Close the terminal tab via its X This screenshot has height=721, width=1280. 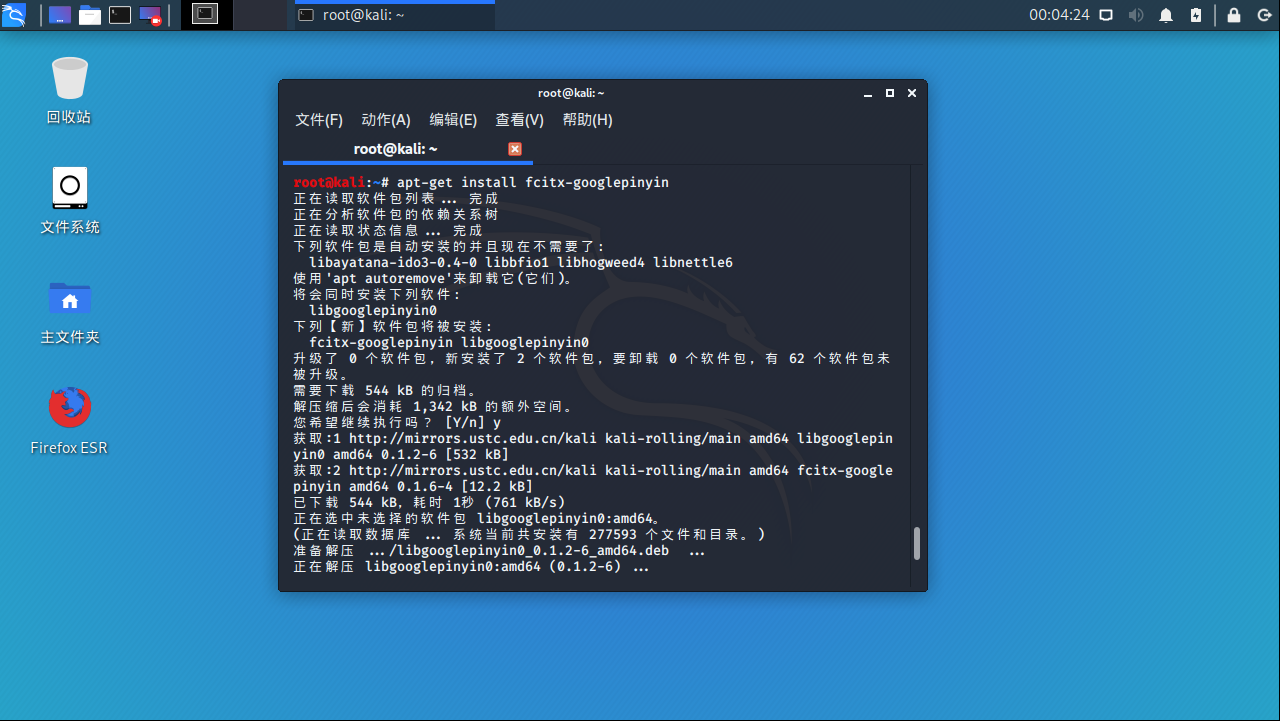[x=515, y=148]
